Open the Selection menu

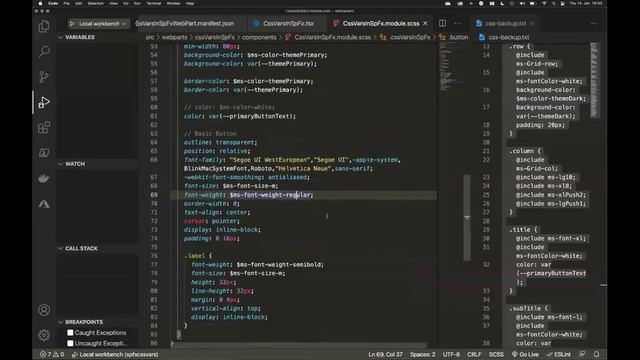[96, 3]
